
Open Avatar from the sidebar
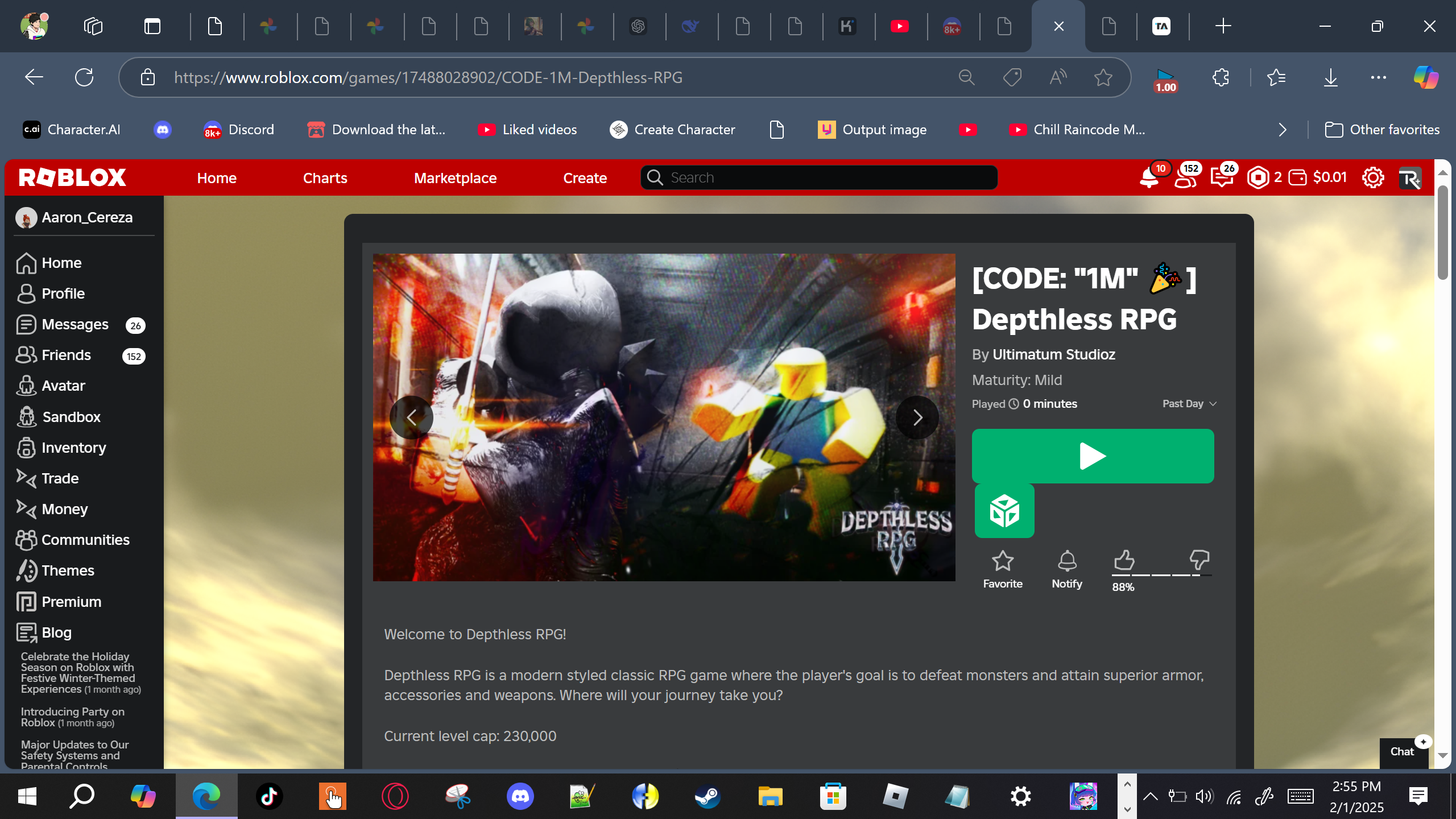click(x=63, y=386)
